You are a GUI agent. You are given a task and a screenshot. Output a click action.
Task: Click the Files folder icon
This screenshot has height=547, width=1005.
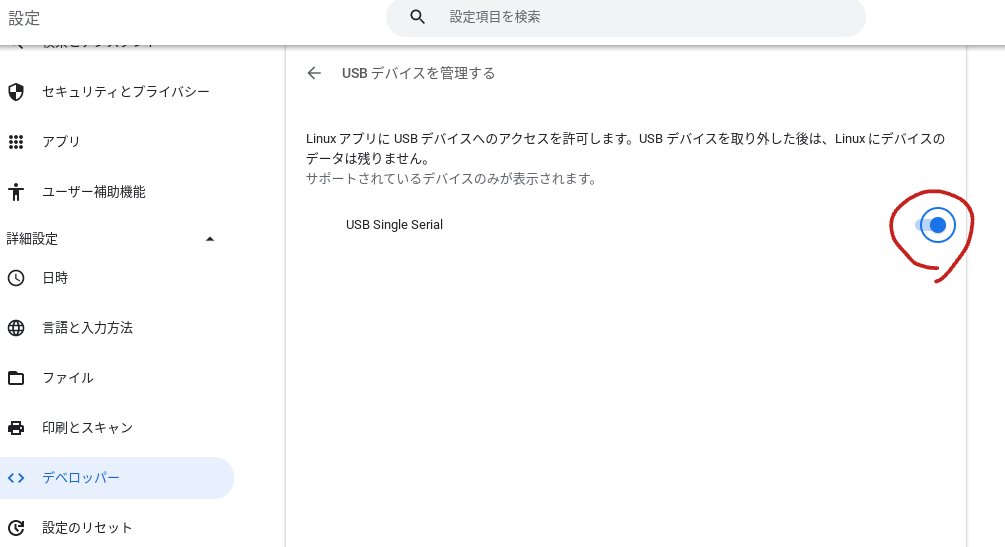click(x=16, y=378)
